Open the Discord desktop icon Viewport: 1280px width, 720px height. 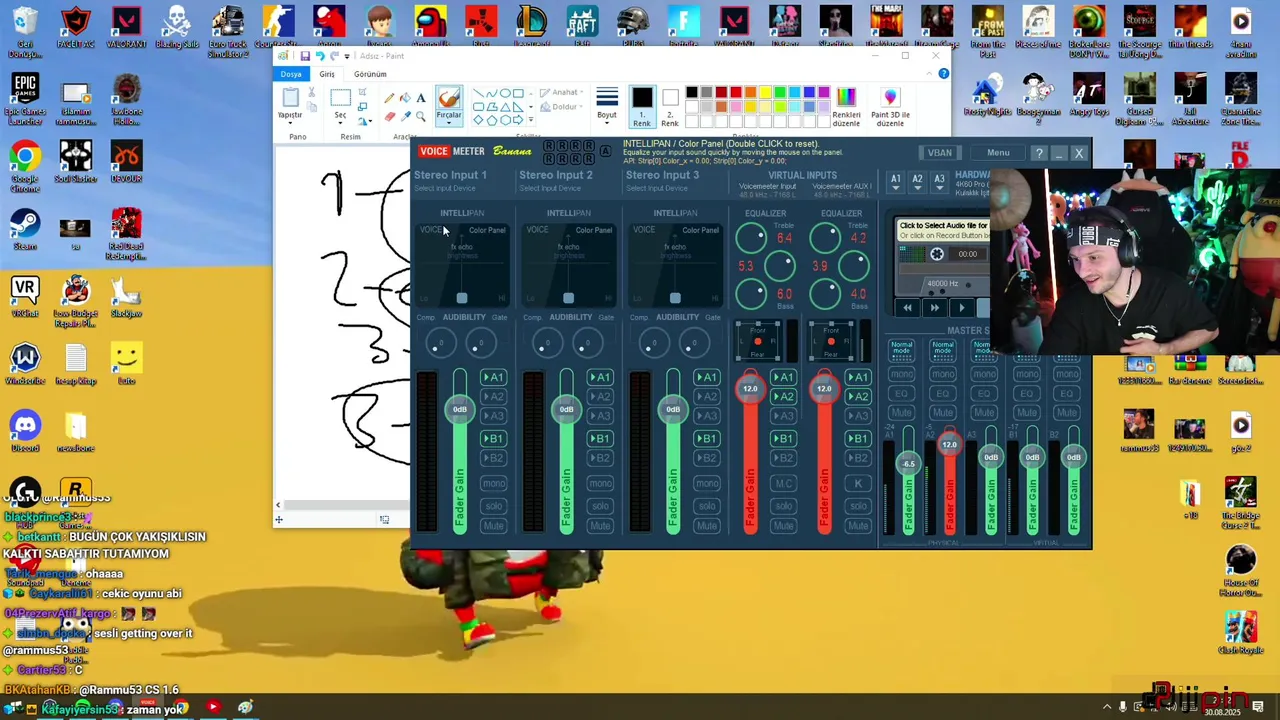tap(25, 432)
